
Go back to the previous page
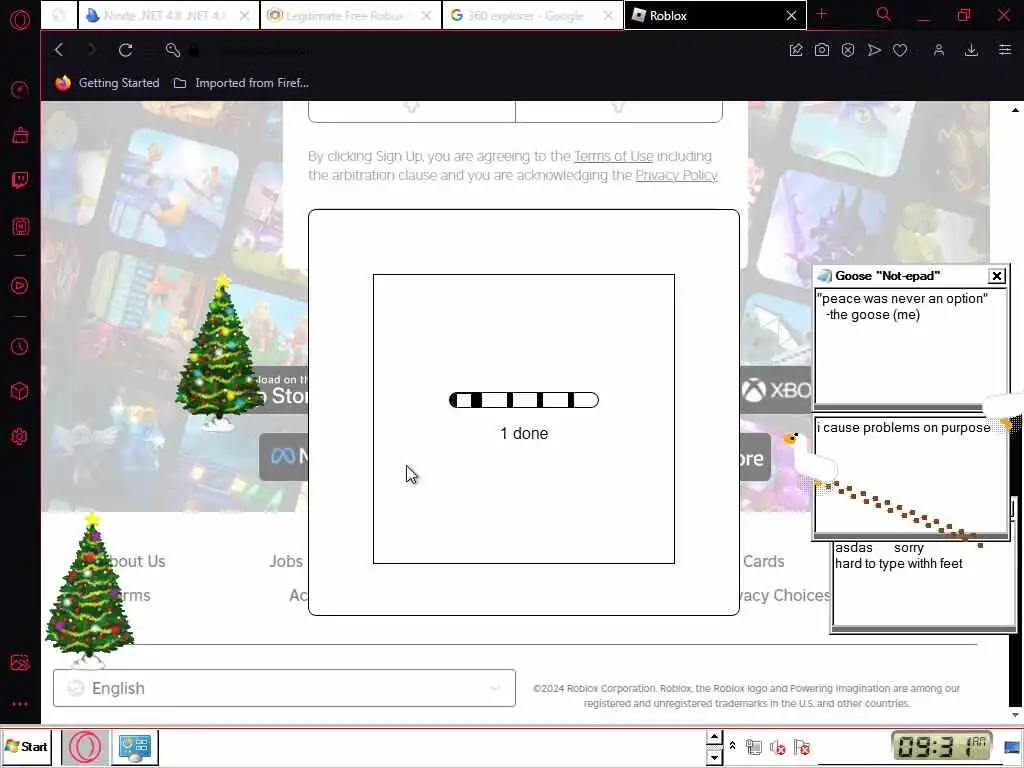coord(59,50)
